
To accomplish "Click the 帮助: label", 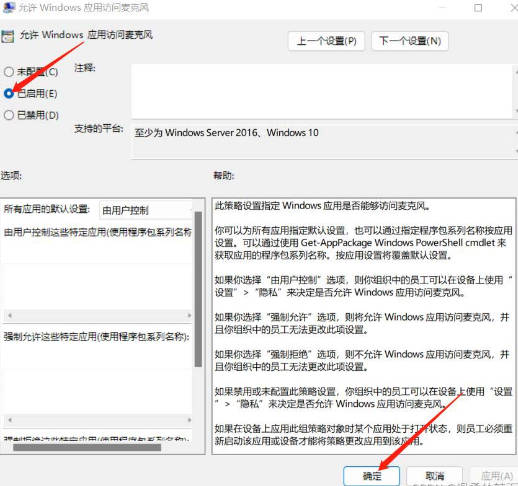I will coord(224,175).
